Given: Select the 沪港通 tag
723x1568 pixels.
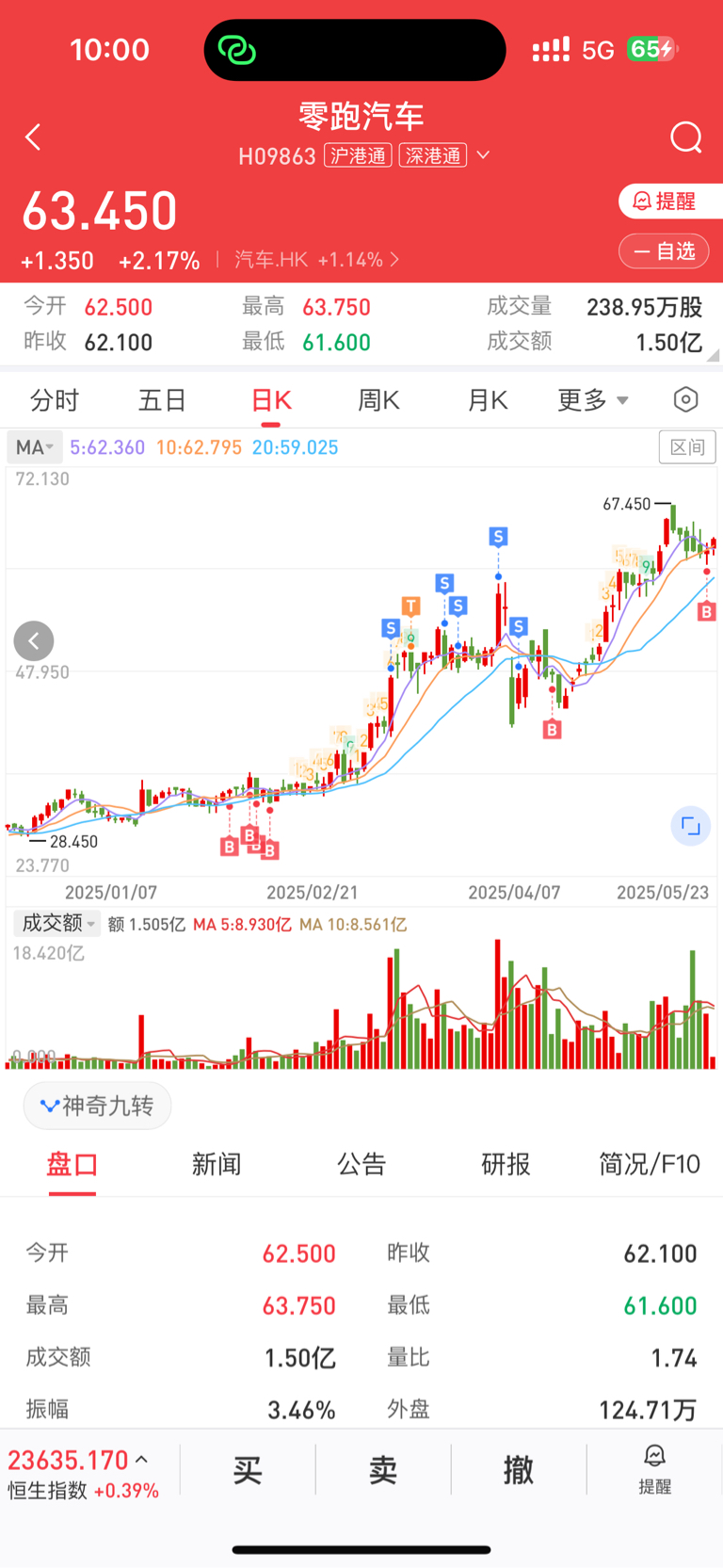Looking at the screenshot, I should click(359, 155).
